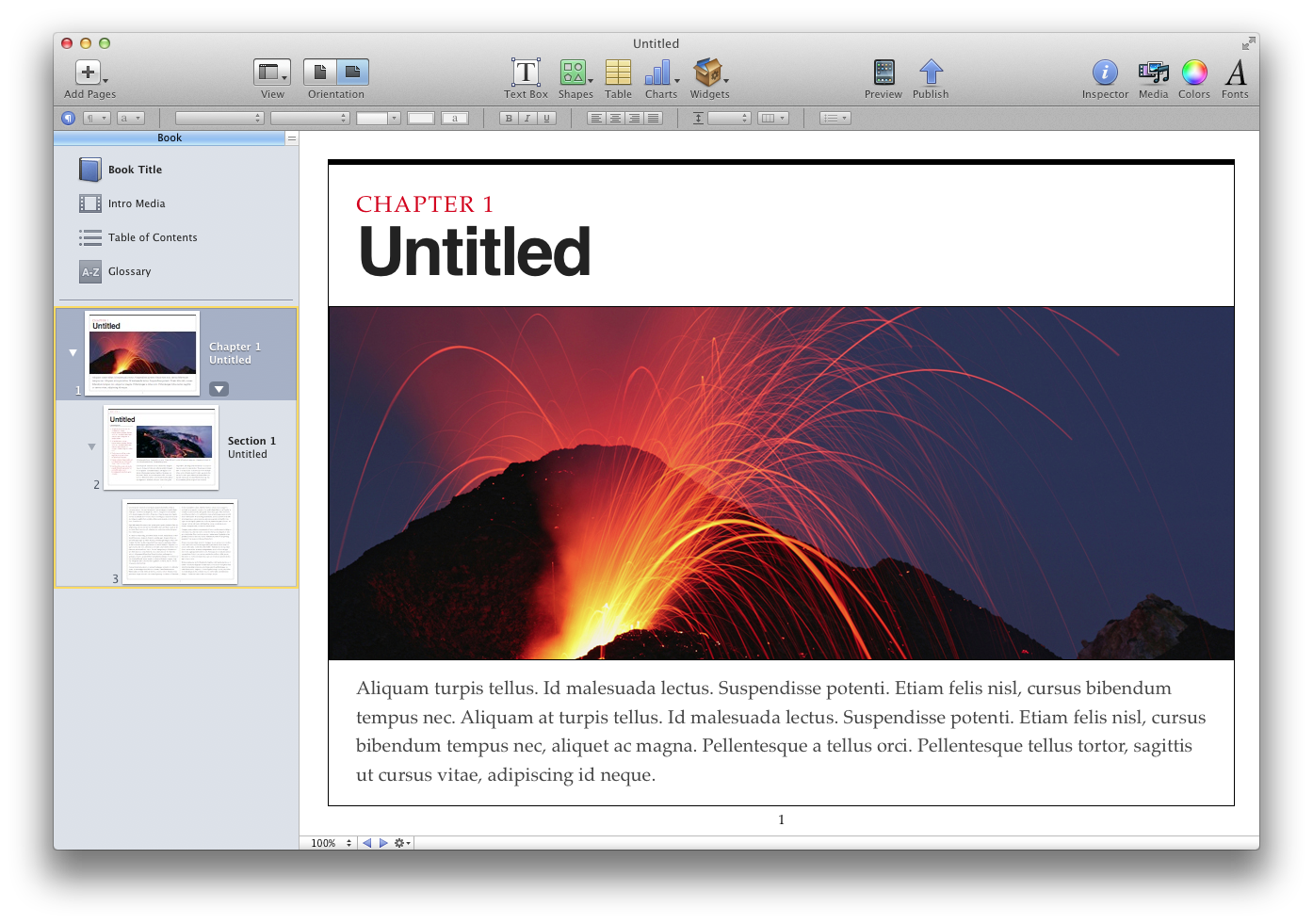Open the Colors picker wheel
1313x924 pixels.
point(1193,73)
